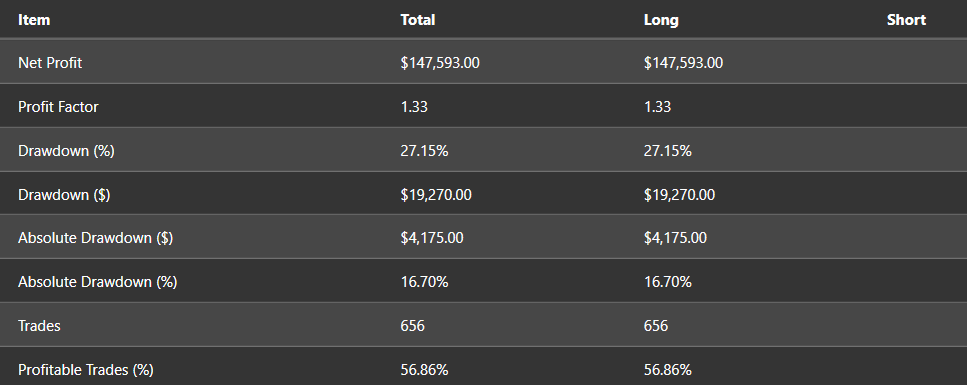Select the Profit Factor row label
Screen dimensions: 967x385
[x=58, y=107]
